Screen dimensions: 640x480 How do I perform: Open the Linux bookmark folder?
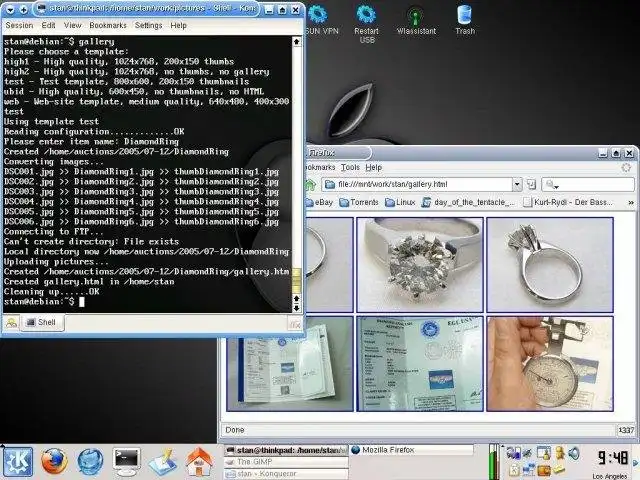[x=400, y=202]
